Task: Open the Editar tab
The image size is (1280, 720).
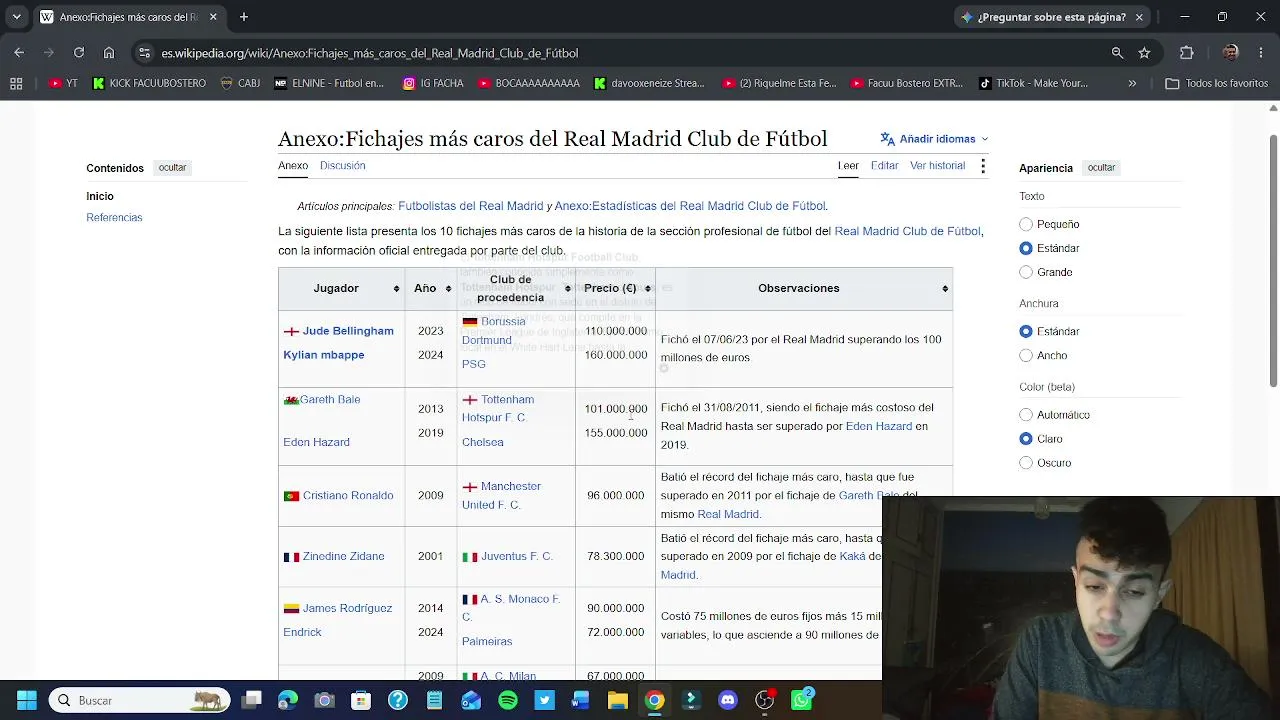Action: pos(884,166)
